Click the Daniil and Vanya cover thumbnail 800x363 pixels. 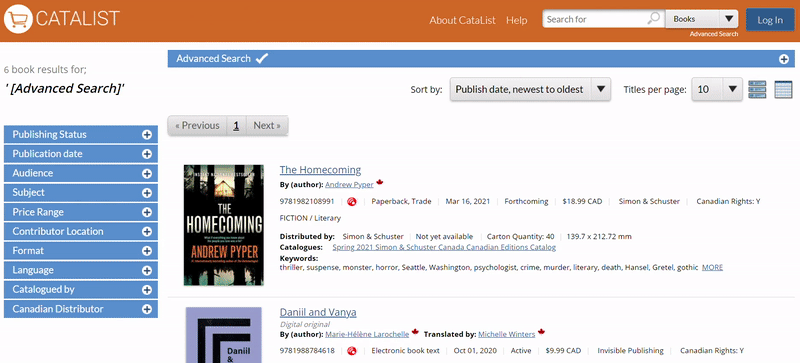pyautogui.click(x=223, y=335)
